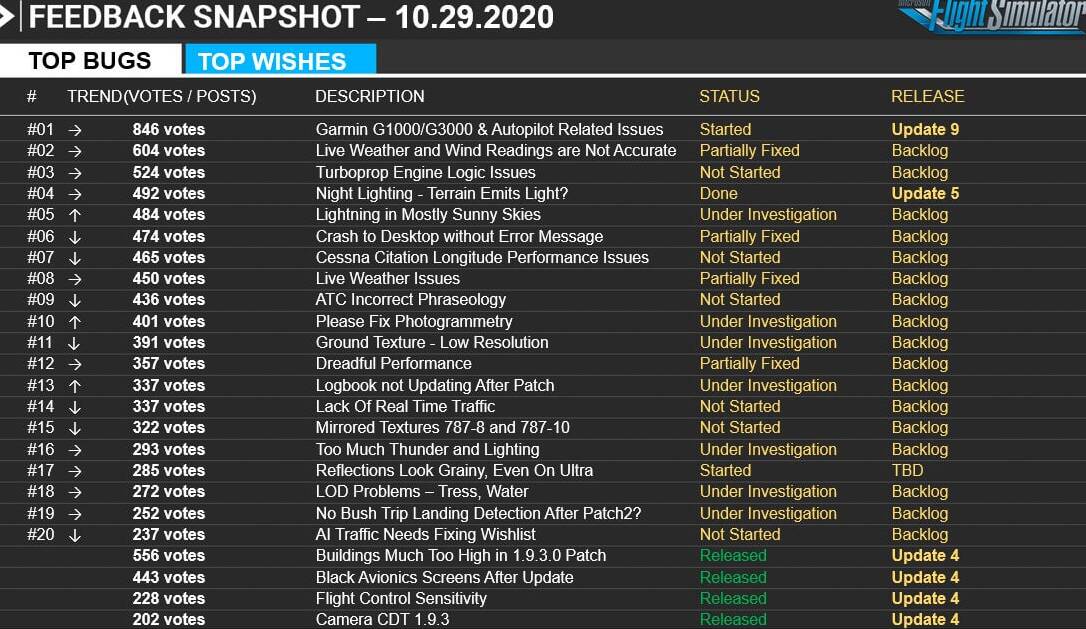Select 'Crash to Desktop without Error Message'

[459, 236]
